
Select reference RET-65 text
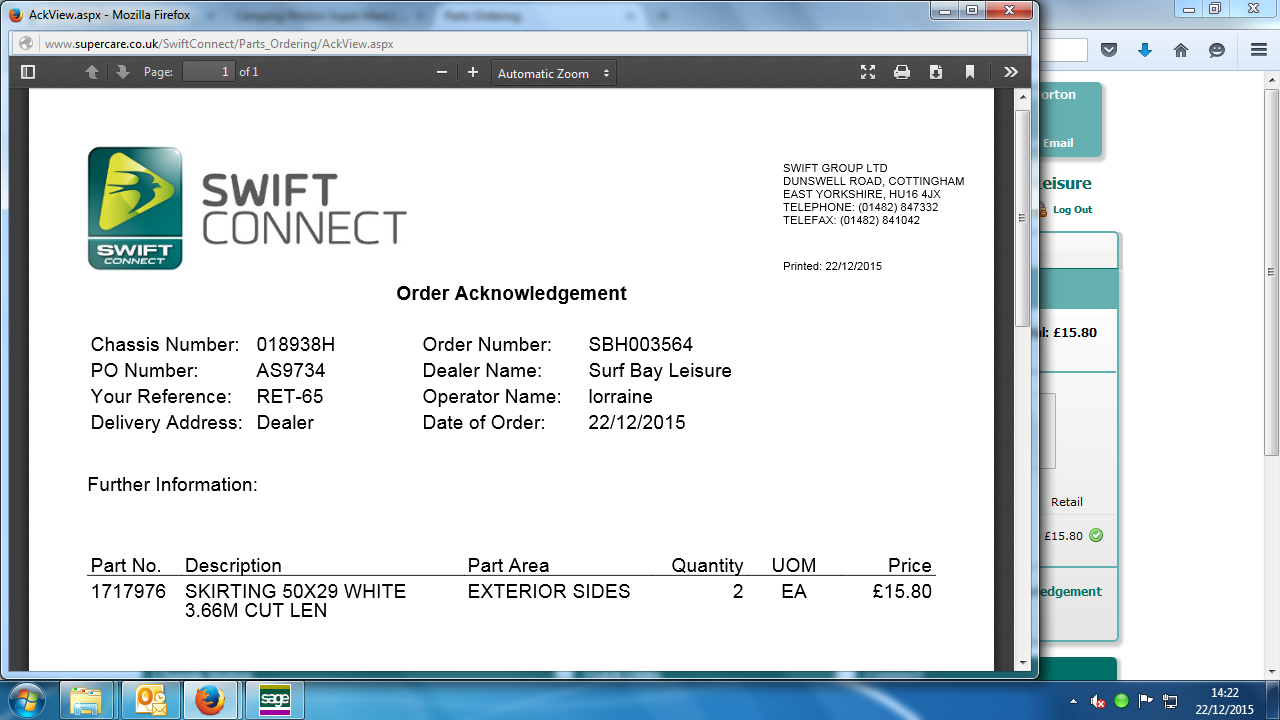[x=290, y=397]
